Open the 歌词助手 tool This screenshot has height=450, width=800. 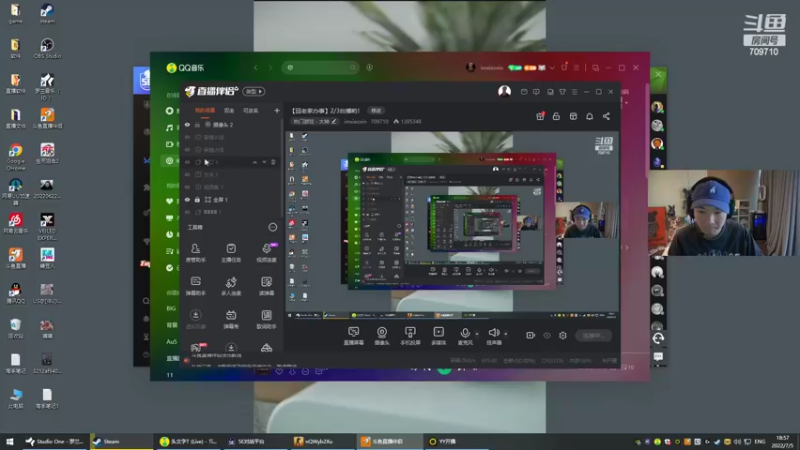266,319
